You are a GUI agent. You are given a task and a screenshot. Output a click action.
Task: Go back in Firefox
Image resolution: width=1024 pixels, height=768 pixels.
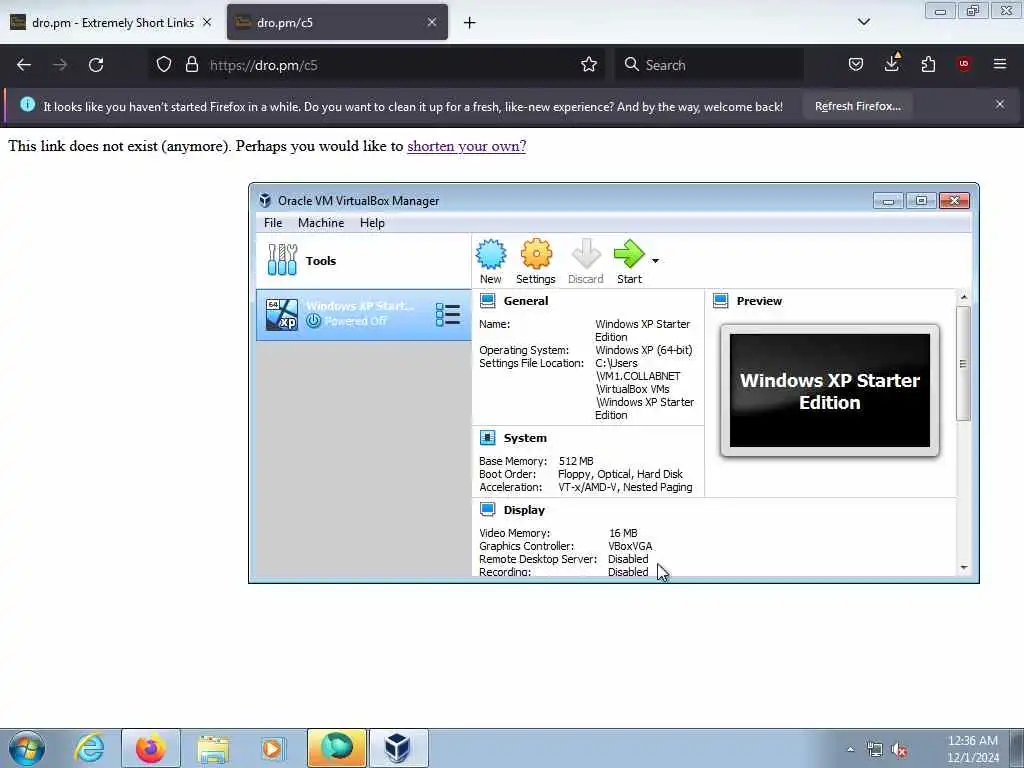click(x=24, y=65)
